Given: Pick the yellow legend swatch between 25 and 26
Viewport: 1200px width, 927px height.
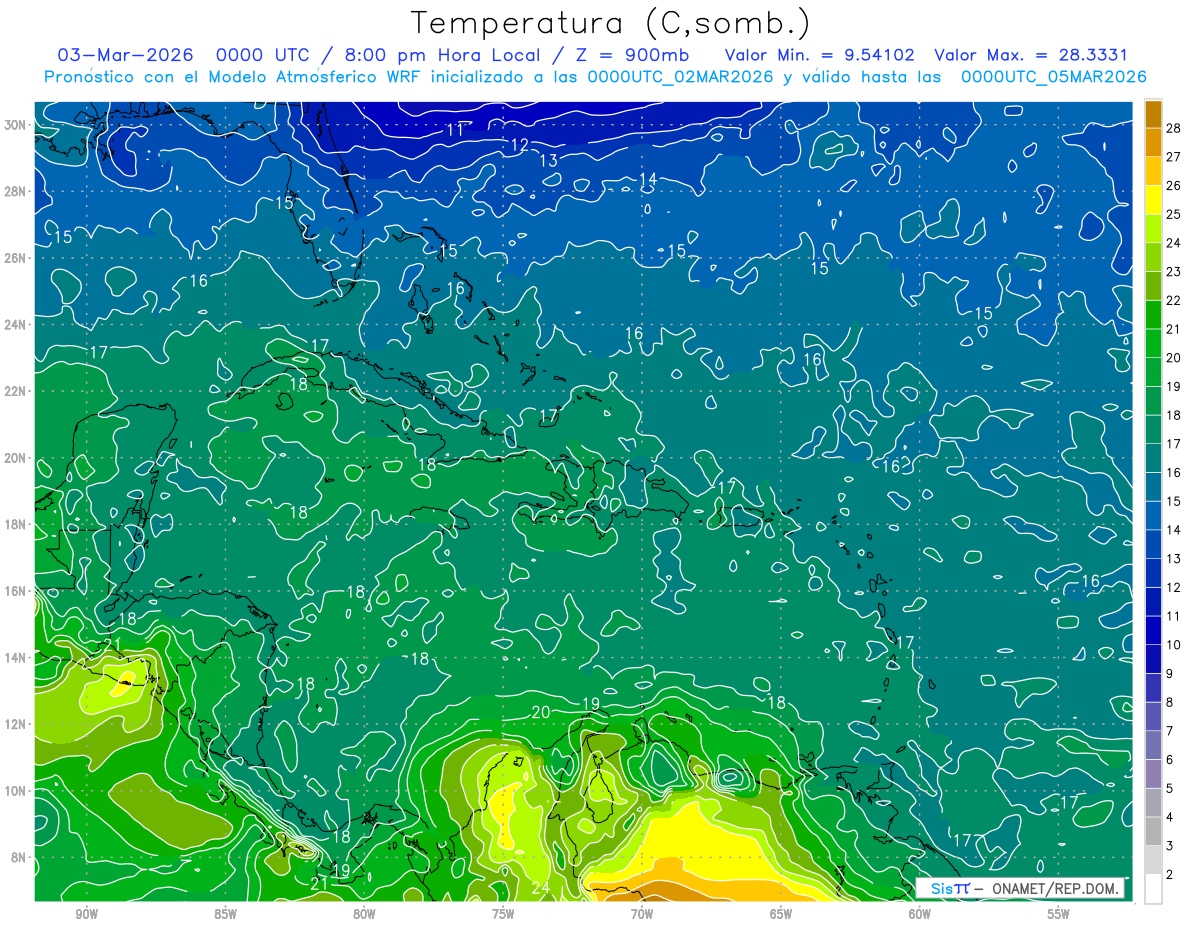Looking at the screenshot, I should [1153, 199].
